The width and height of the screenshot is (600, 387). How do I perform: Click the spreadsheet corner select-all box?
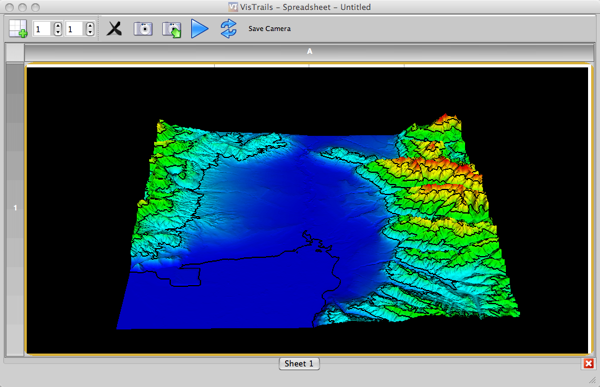tap(15, 52)
